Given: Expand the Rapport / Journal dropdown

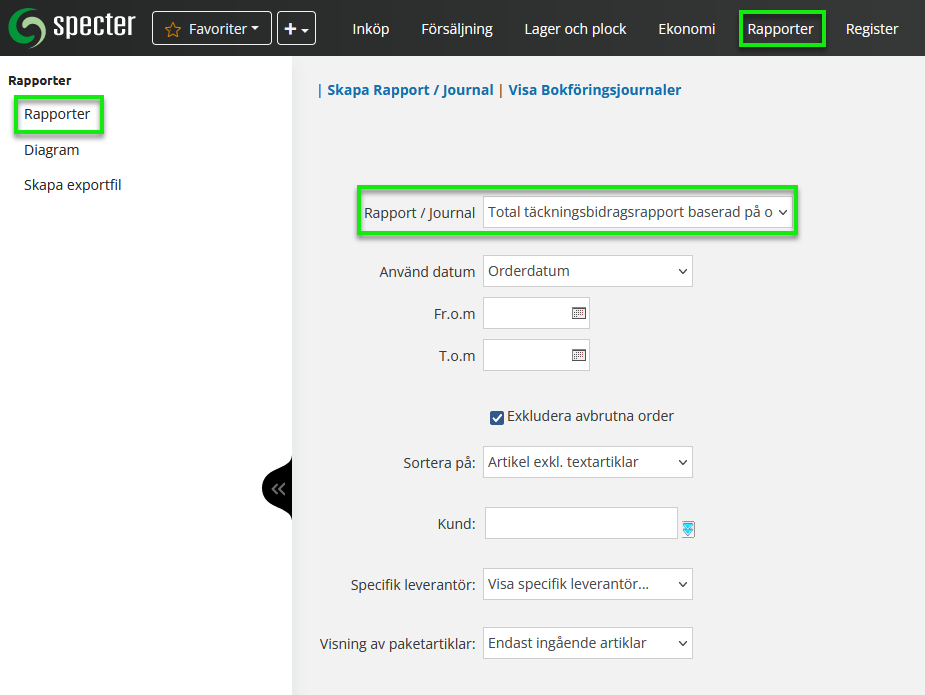Looking at the screenshot, I should [637, 212].
